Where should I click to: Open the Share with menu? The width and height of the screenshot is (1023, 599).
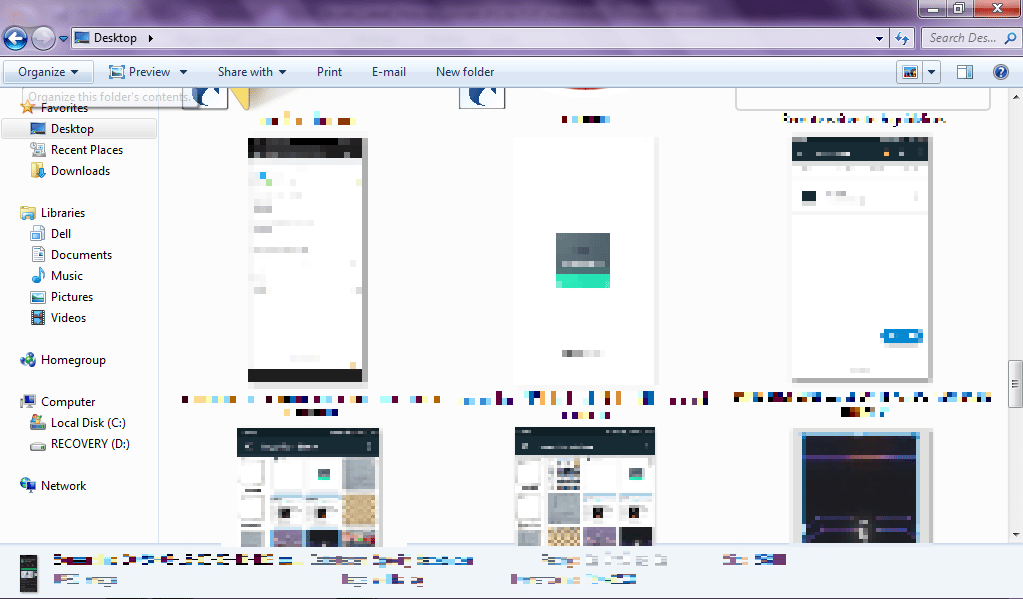coord(252,72)
